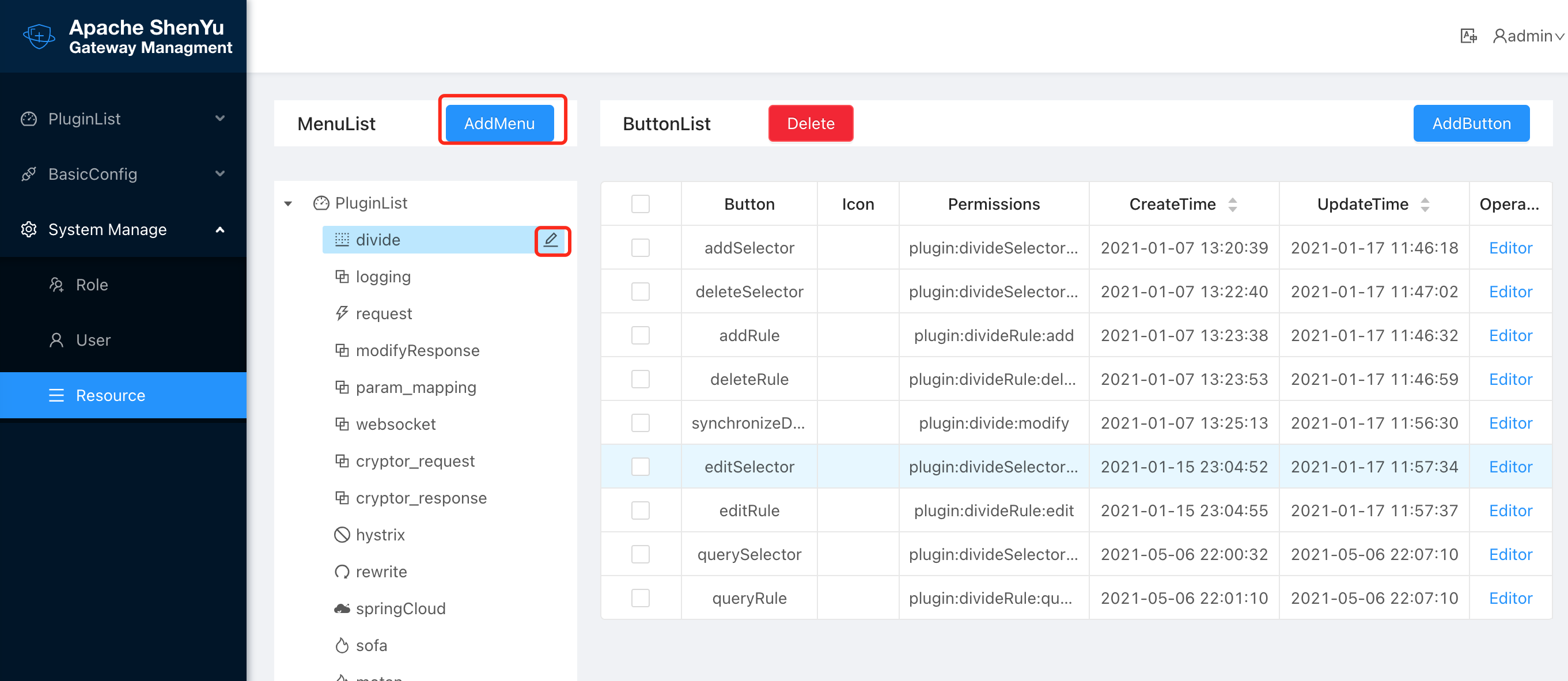Open the admin user dropdown
Image resolution: width=1568 pixels, height=681 pixels.
1528,36
